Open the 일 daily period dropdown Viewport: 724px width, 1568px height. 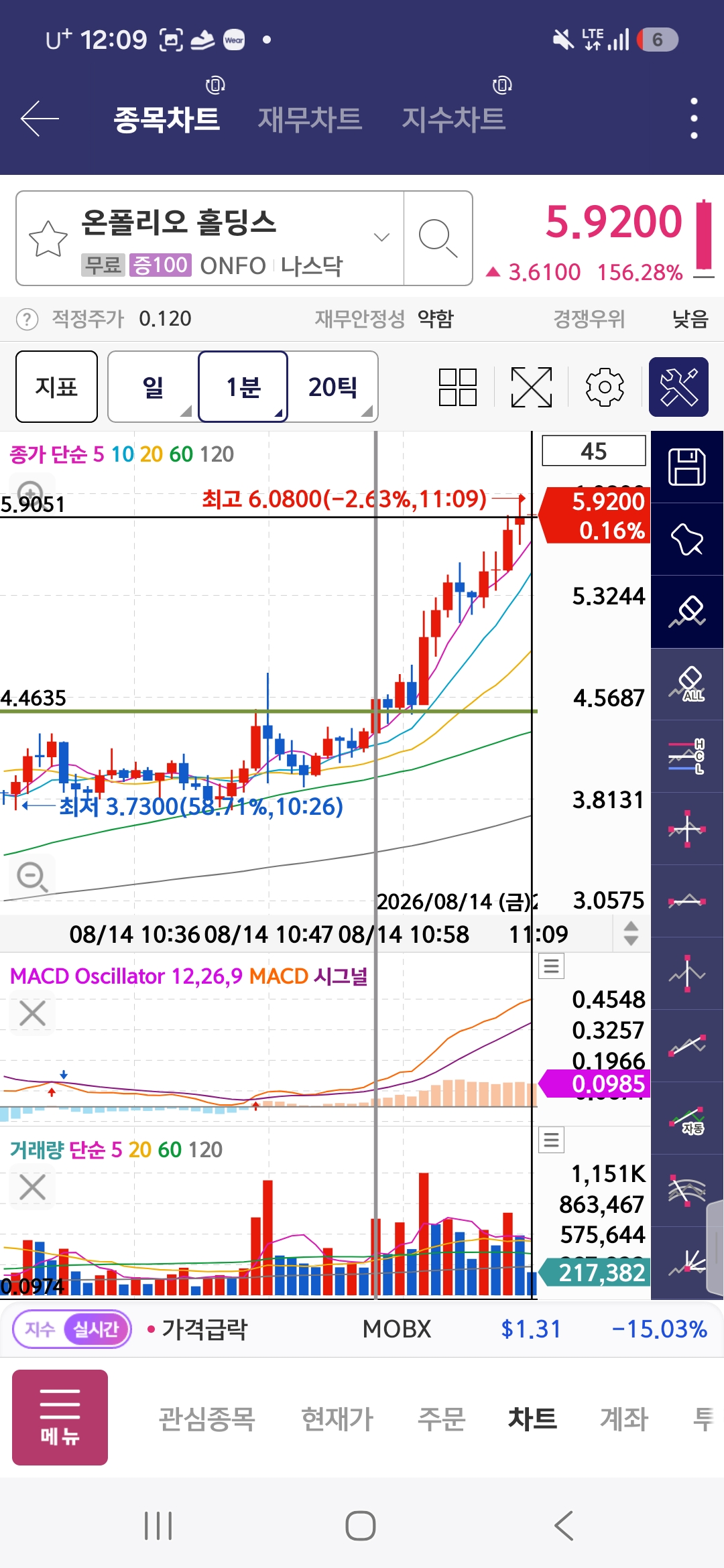click(x=153, y=387)
